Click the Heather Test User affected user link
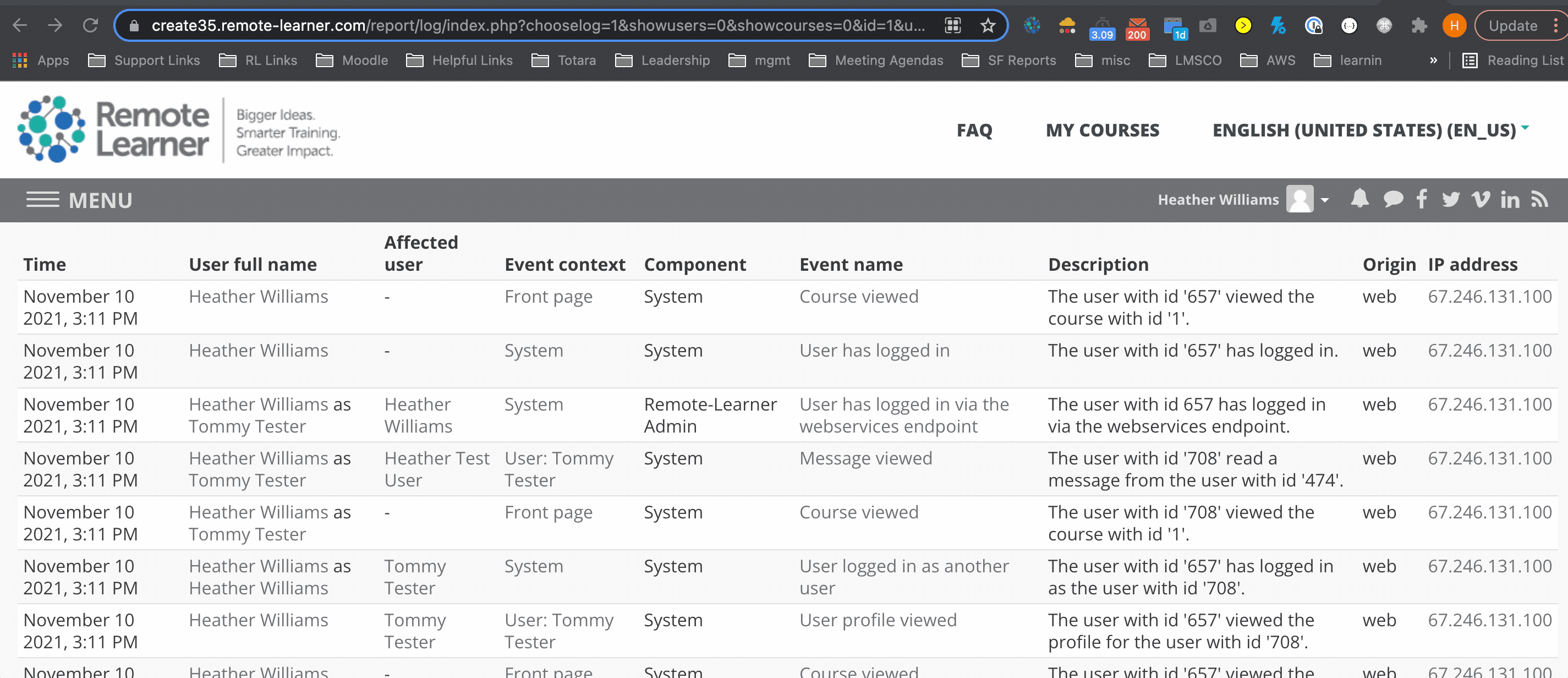The height and width of the screenshot is (678, 1568). click(436, 469)
